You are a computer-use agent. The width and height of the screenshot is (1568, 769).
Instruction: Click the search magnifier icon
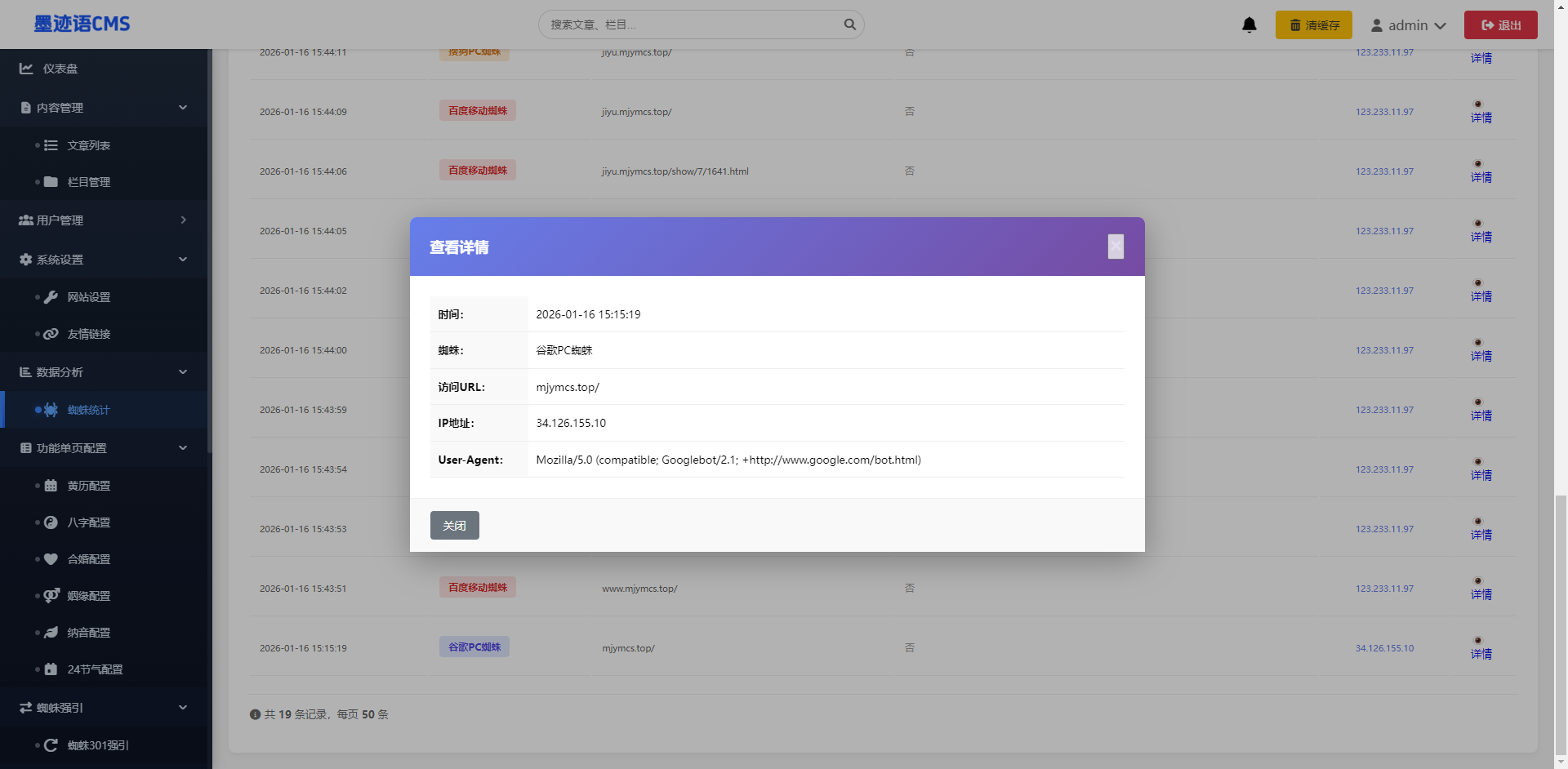(849, 24)
